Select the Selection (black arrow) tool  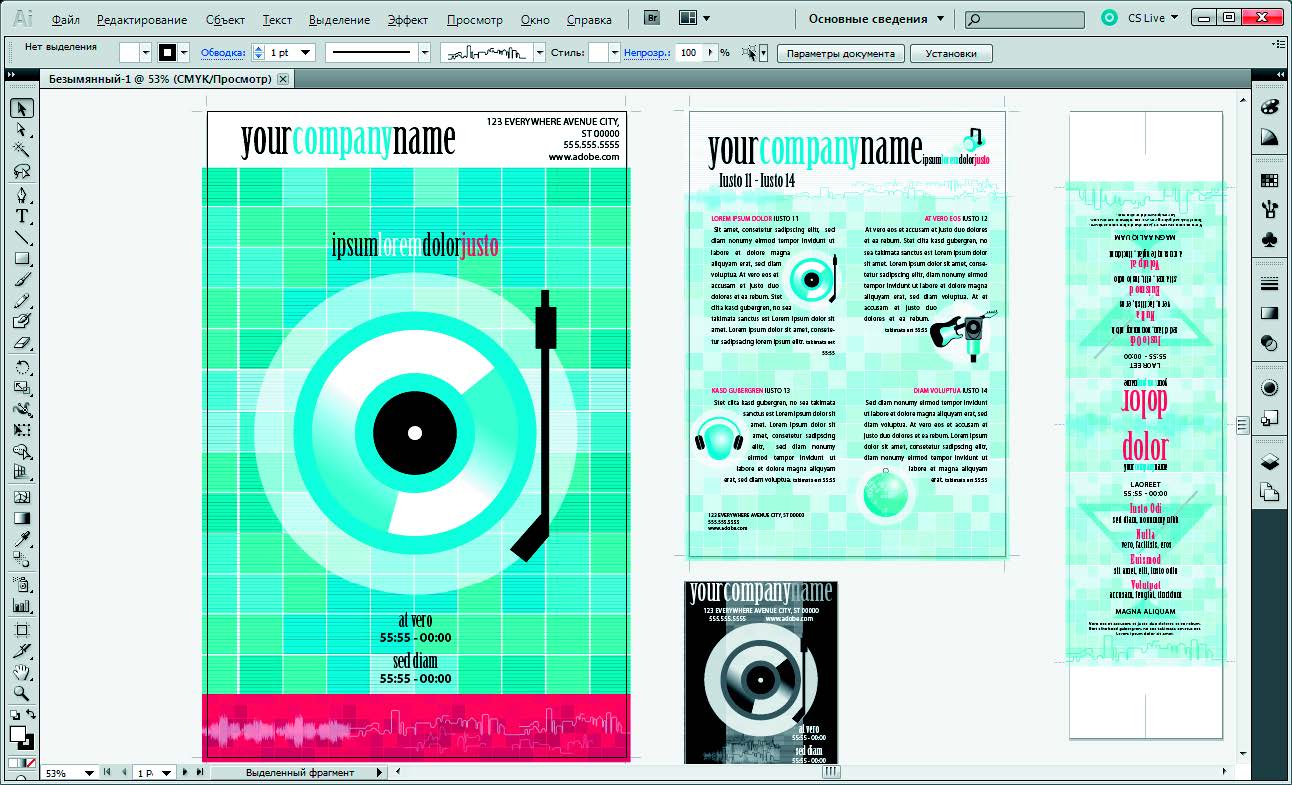click(x=22, y=108)
